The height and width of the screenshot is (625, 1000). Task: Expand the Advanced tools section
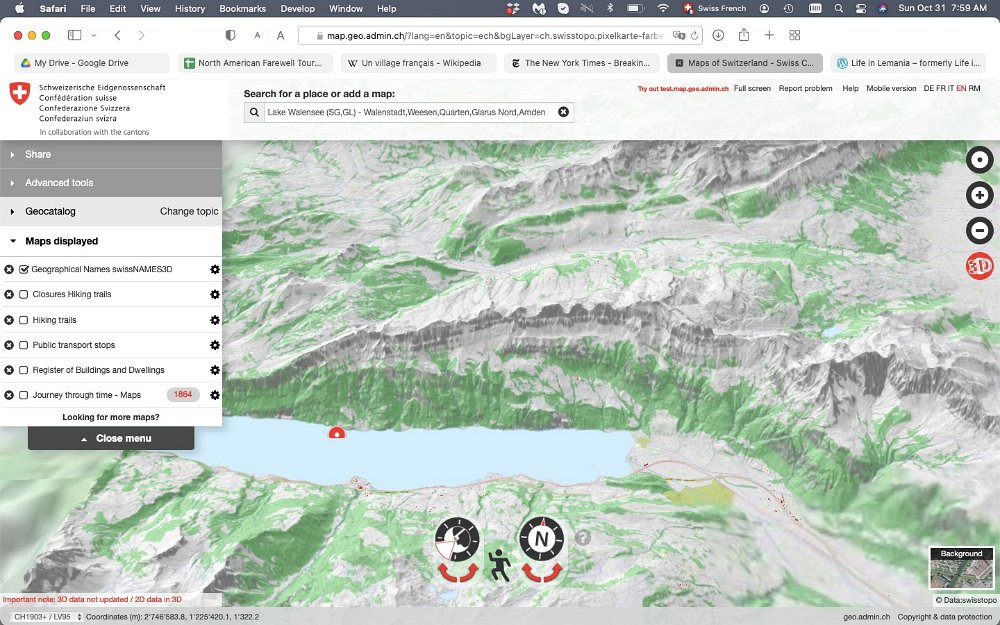[59, 183]
